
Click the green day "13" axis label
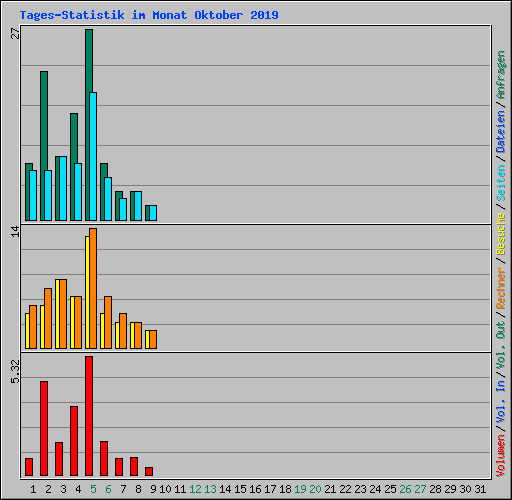[210, 489]
